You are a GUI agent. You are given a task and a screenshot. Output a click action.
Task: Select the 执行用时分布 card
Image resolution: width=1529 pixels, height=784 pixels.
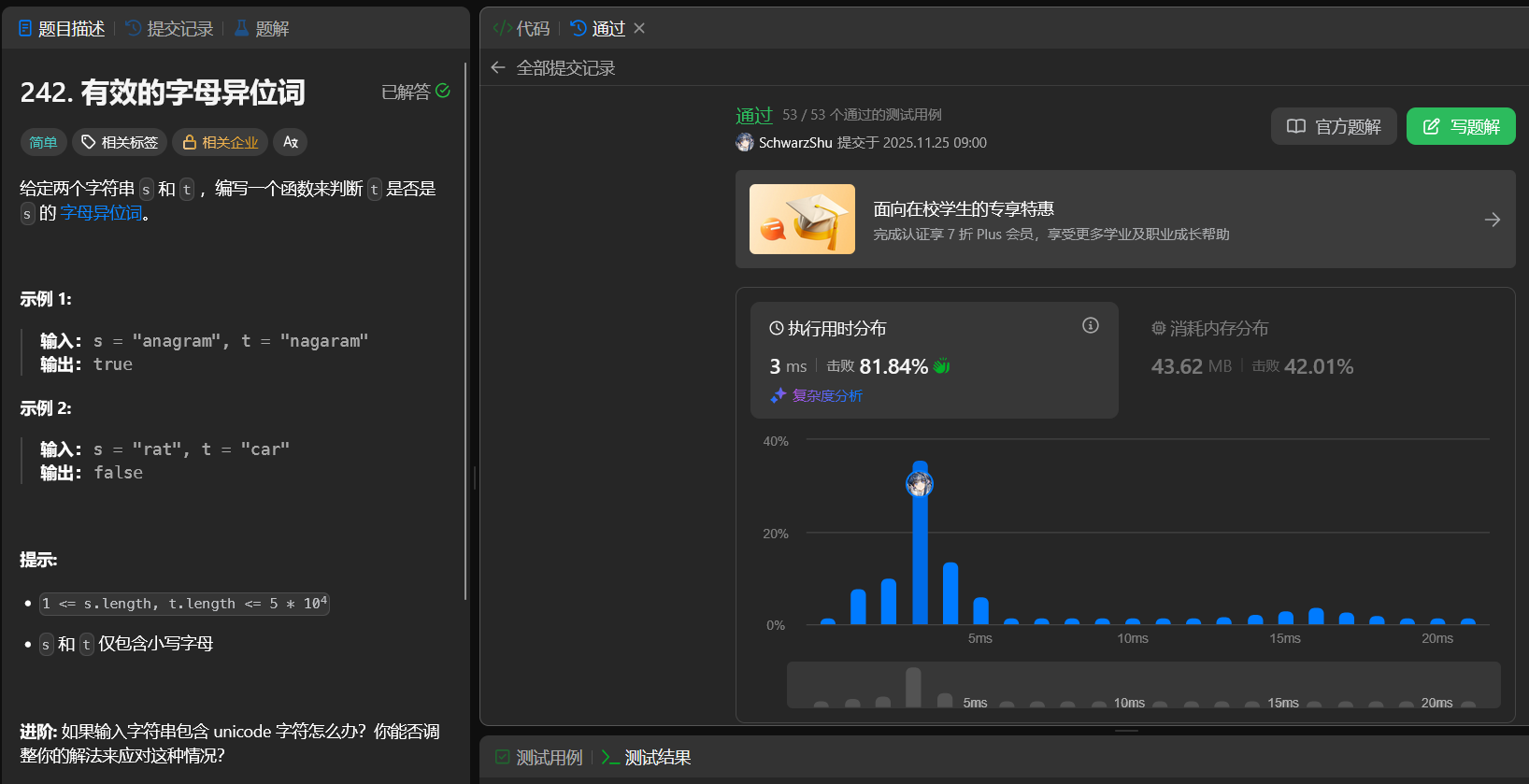pyautogui.click(x=935, y=359)
